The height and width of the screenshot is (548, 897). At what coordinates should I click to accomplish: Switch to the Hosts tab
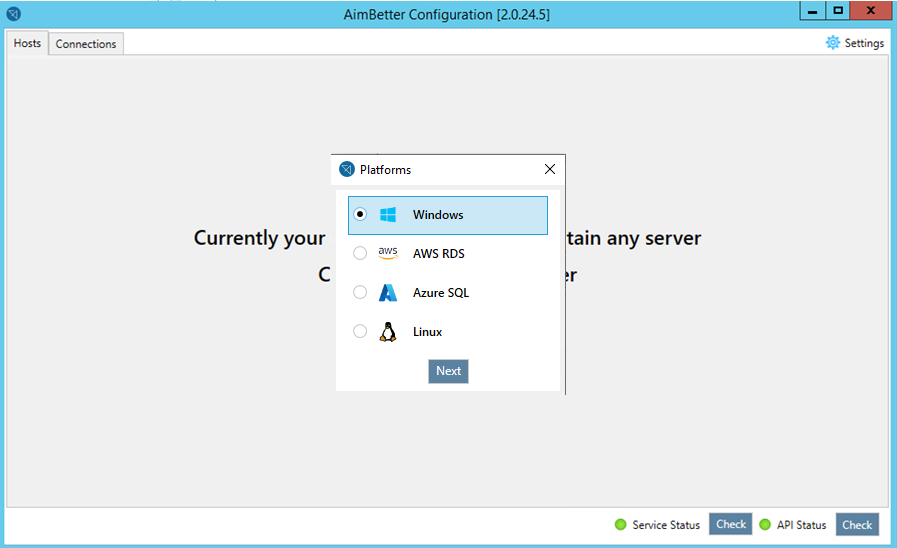point(27,43)
